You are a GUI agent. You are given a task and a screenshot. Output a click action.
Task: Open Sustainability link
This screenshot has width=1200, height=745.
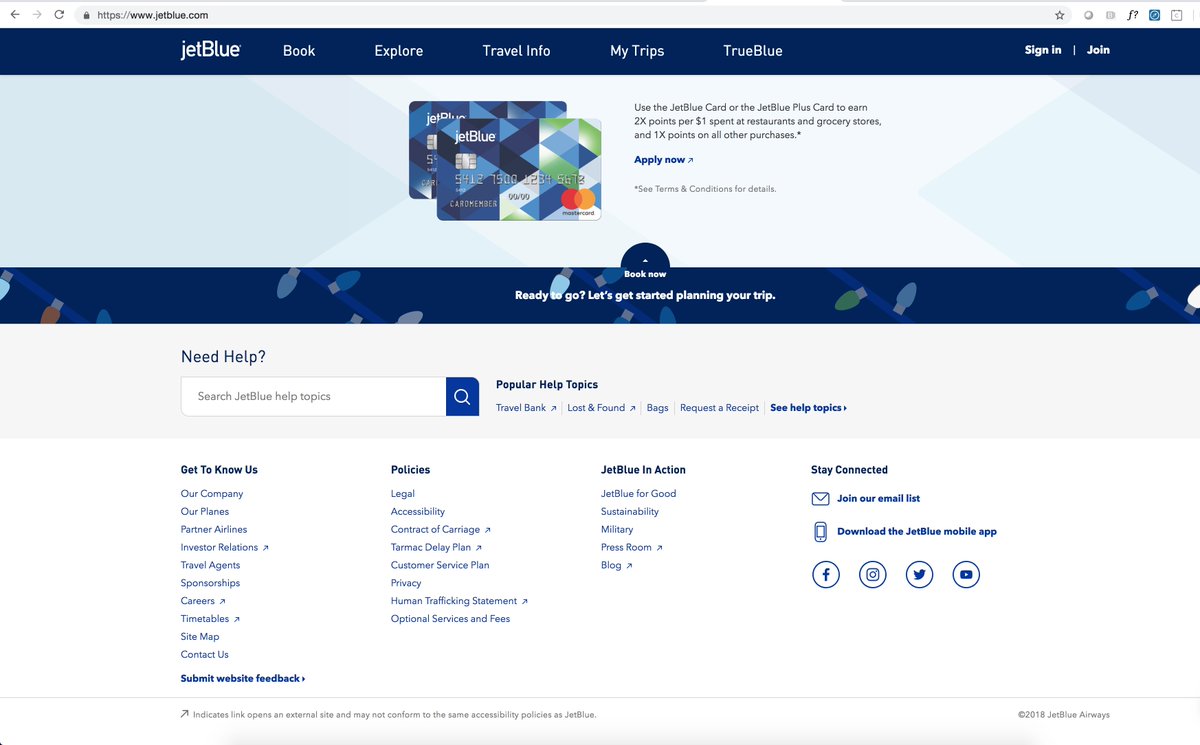(630, 512)
